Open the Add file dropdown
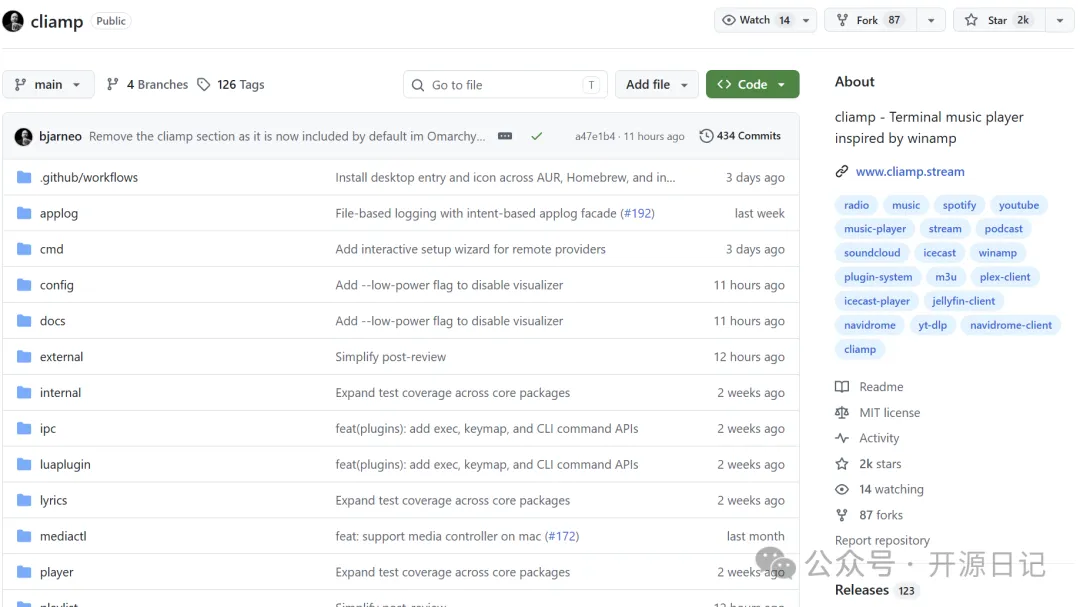The height and width of the screenshot is (607, 1080). 656,84
